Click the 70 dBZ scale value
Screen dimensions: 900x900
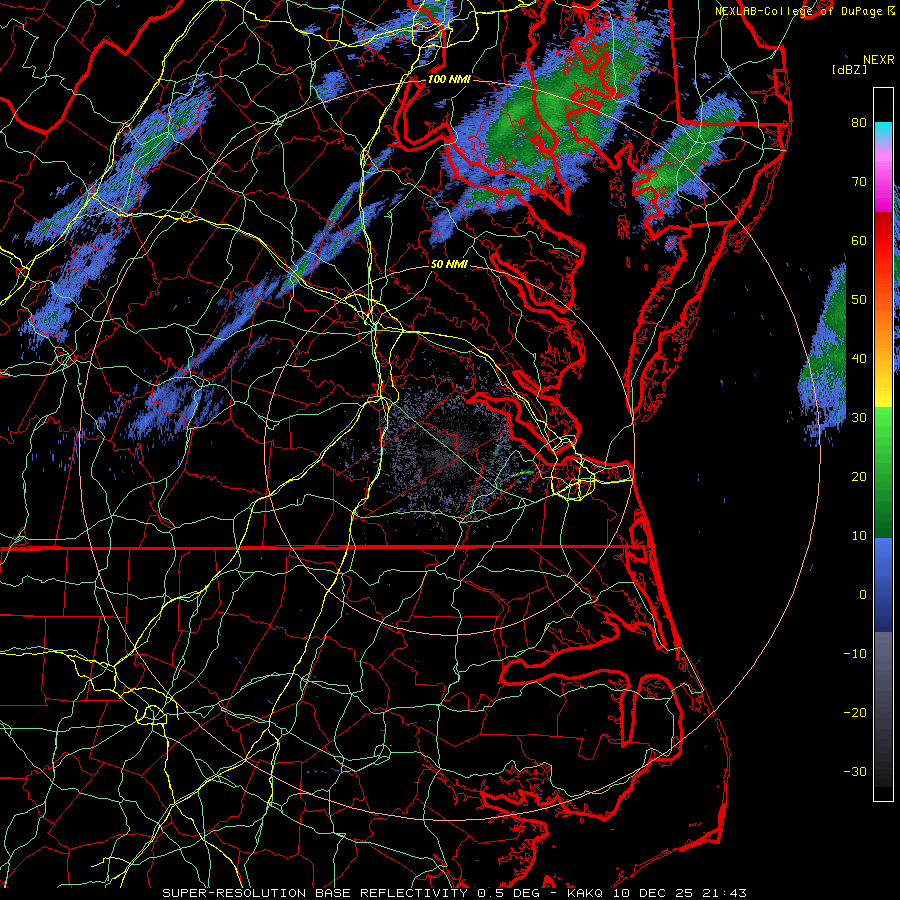coord(859,182)
